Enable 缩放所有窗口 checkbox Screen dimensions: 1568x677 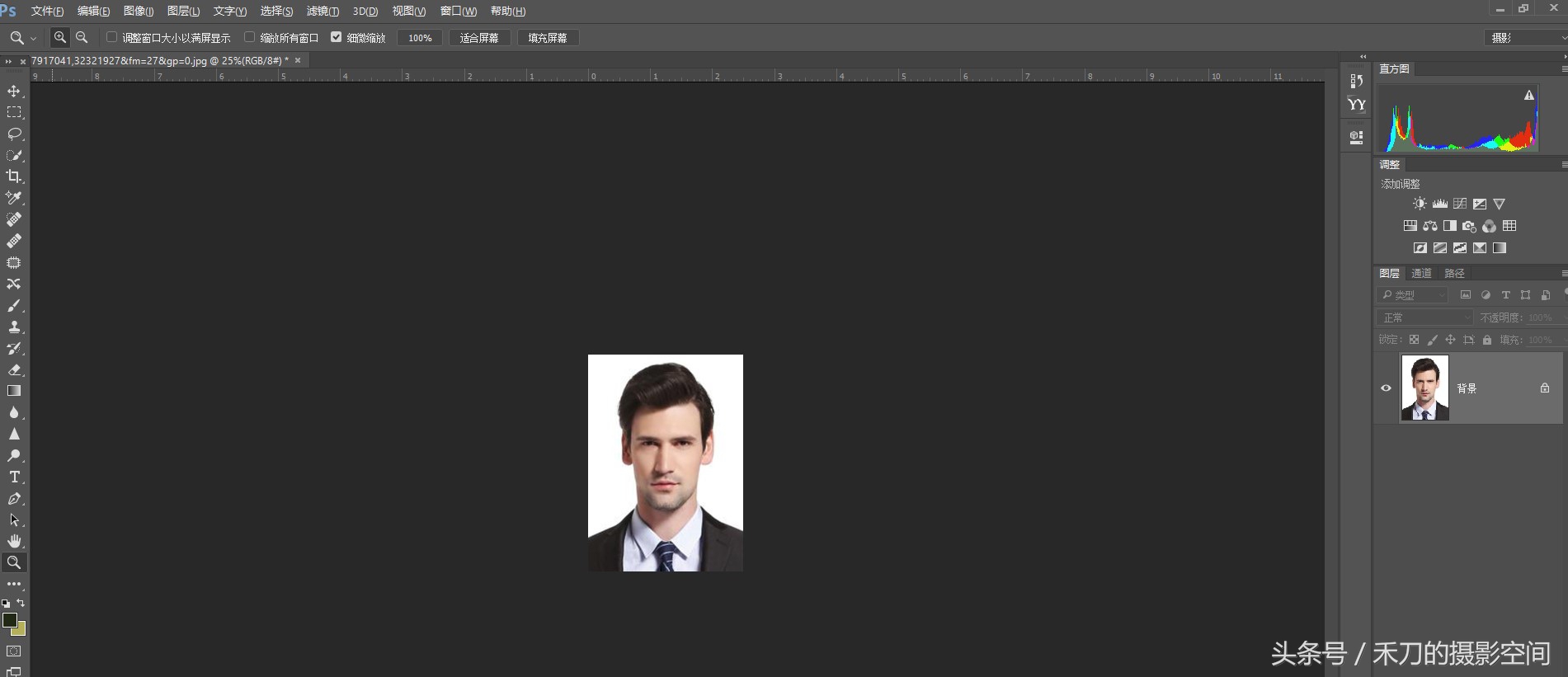pos(249,37)
